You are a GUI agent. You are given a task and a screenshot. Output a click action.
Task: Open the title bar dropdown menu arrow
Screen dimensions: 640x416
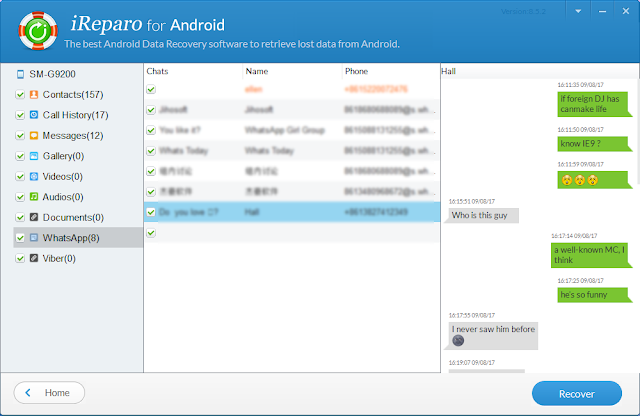(578, 11)
